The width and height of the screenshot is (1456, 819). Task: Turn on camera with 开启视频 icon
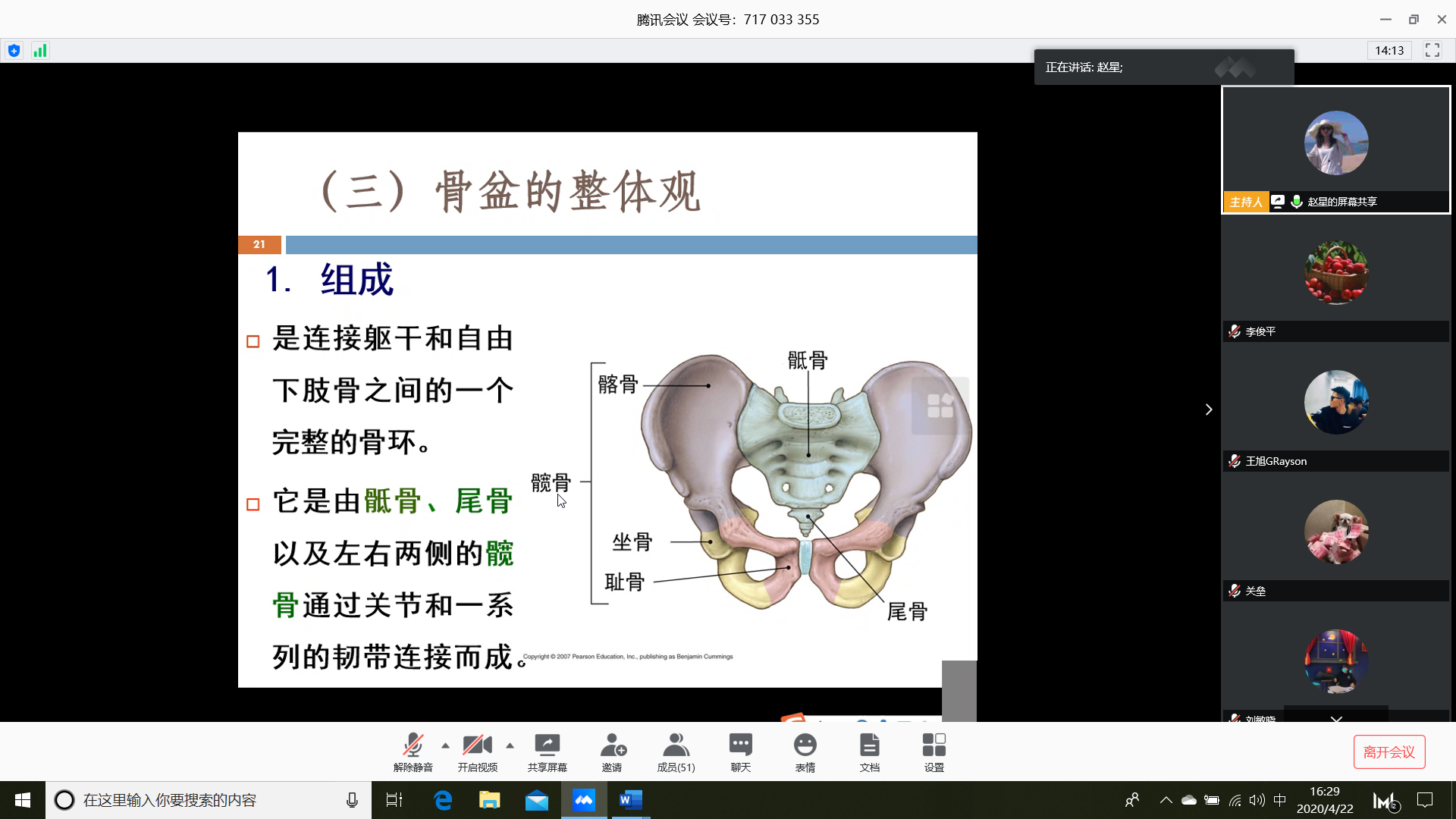[x=477, y=751]
